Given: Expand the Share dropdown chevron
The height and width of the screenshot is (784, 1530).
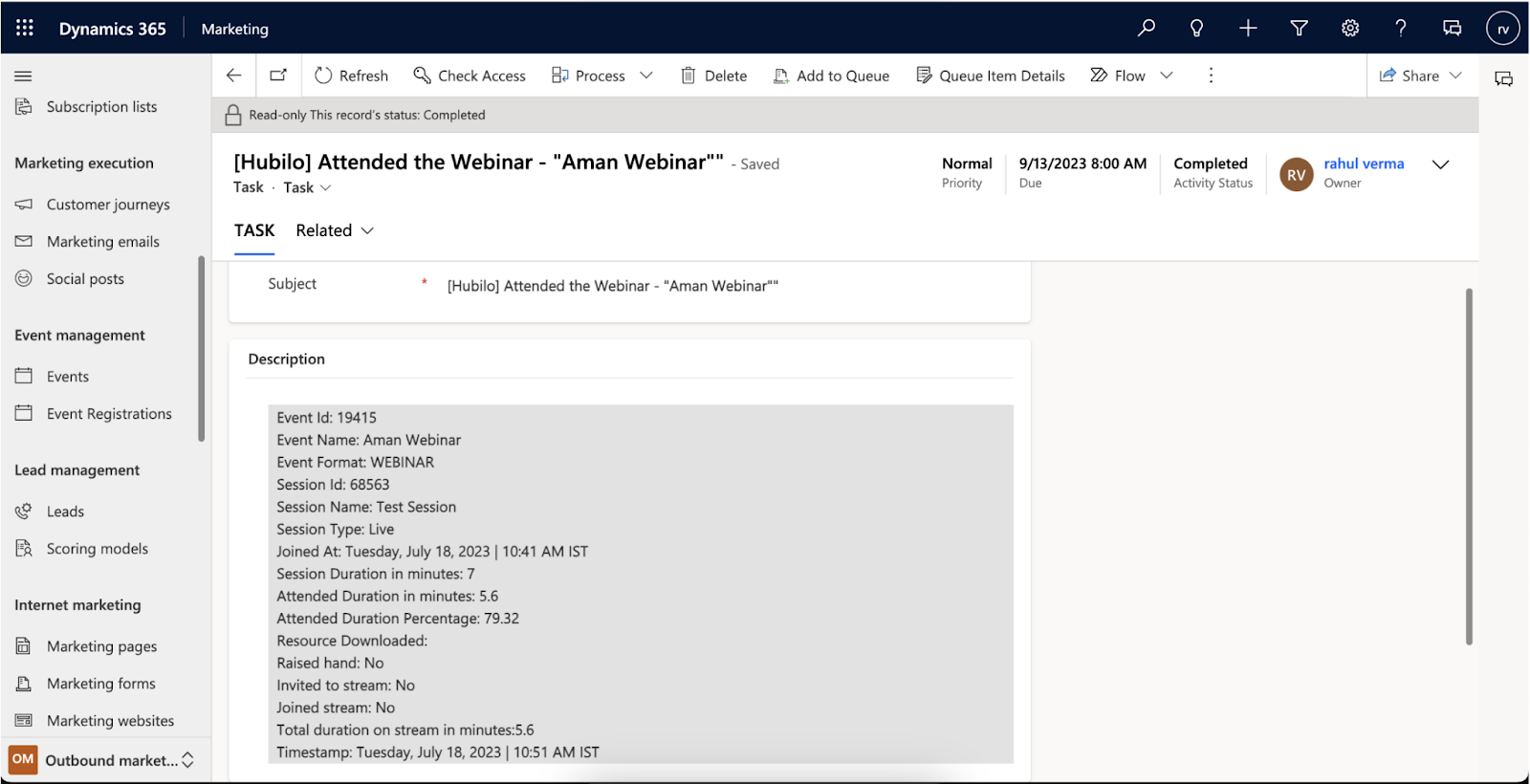Looking at the screenshot, I should [1455, 76].
